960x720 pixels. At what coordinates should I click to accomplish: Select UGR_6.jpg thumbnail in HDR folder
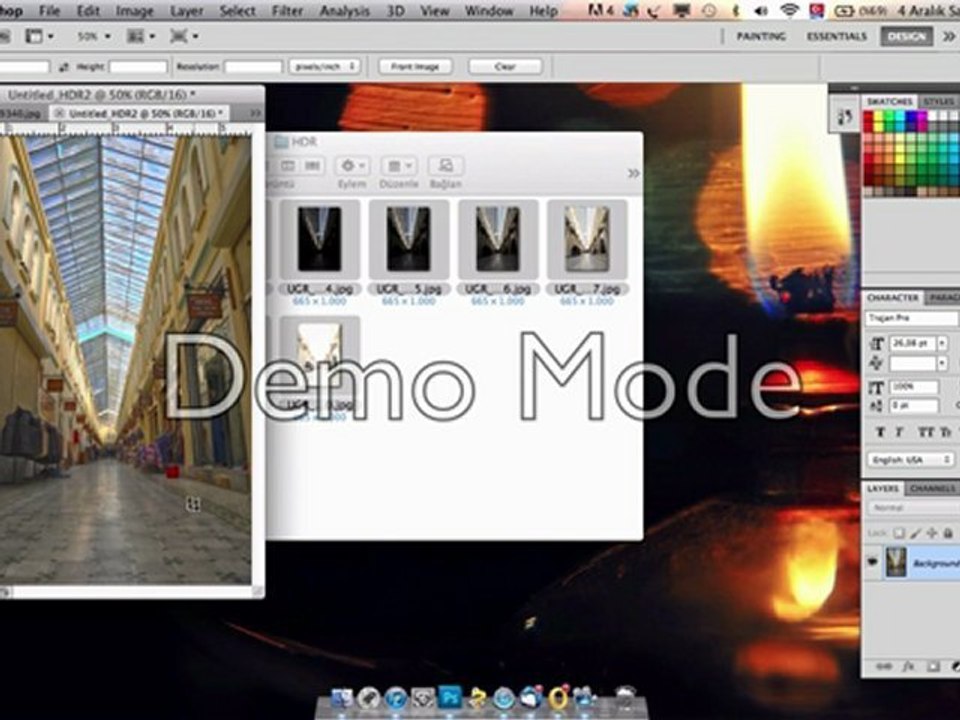498,239
